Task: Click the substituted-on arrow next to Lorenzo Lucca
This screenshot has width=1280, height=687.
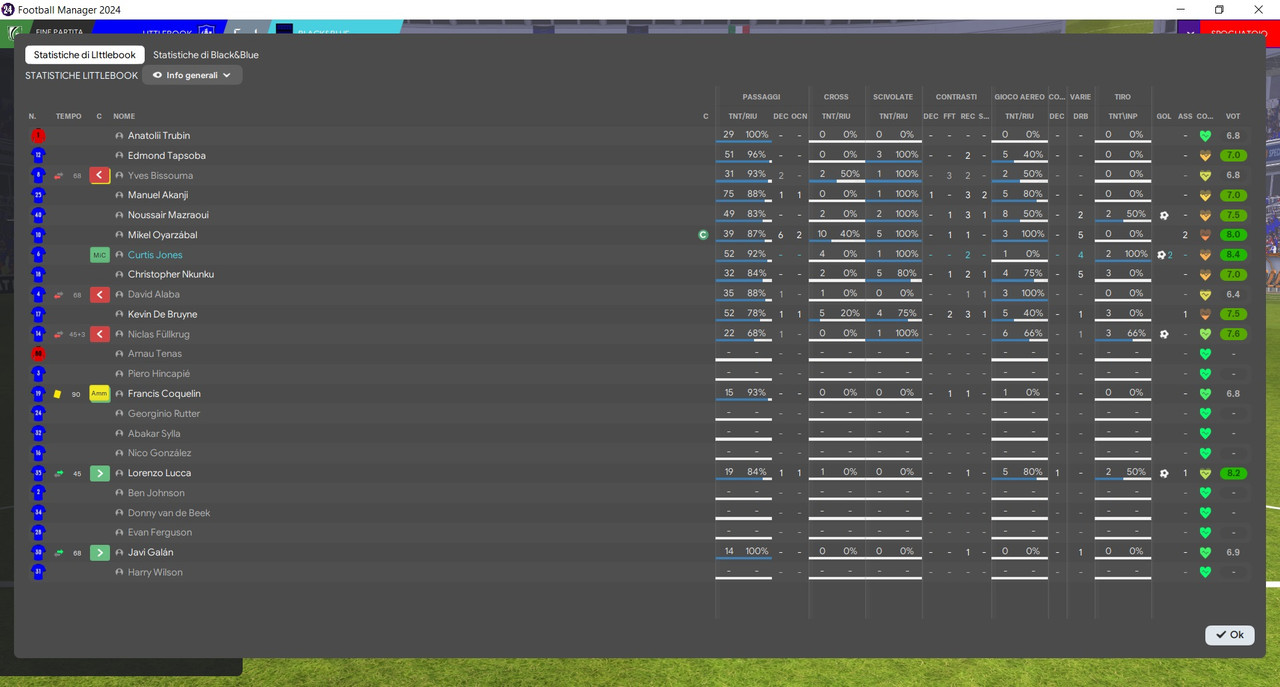Action: 99,473
